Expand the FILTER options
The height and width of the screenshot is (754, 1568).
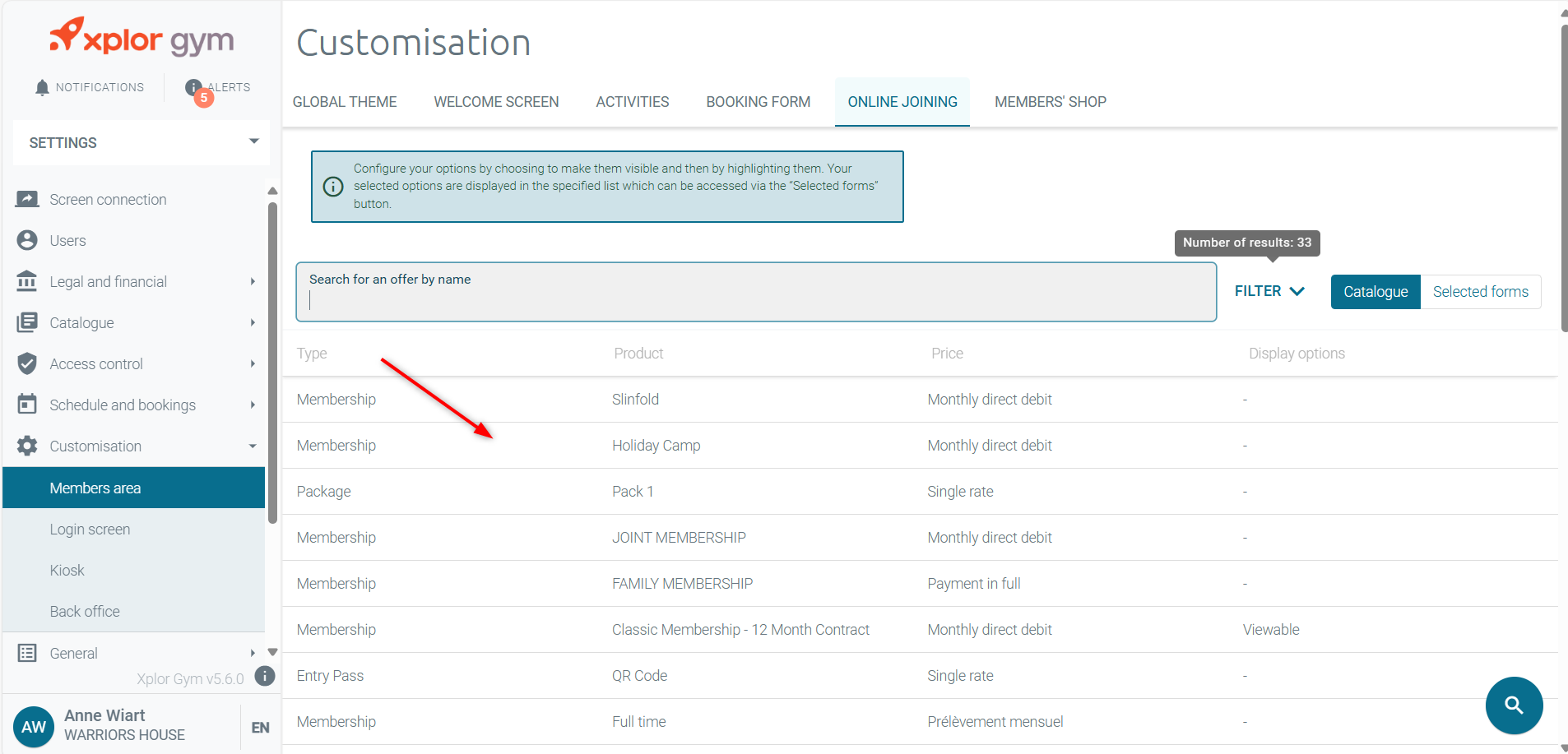pyautogui.click(x=1269, y=291)
